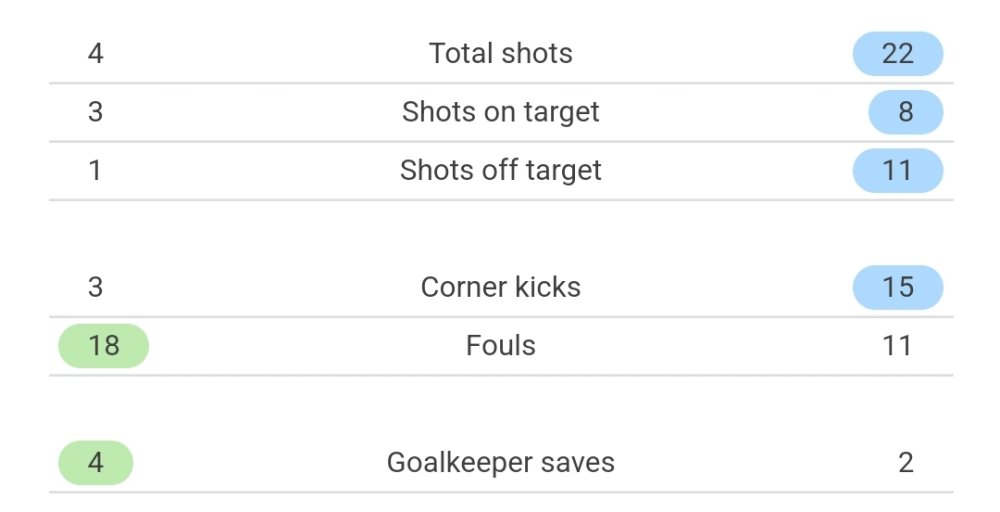Click the Goalkeeper saves label
Image resolution: width=1000 pixels, height=512 pixels.
point(501,463)
